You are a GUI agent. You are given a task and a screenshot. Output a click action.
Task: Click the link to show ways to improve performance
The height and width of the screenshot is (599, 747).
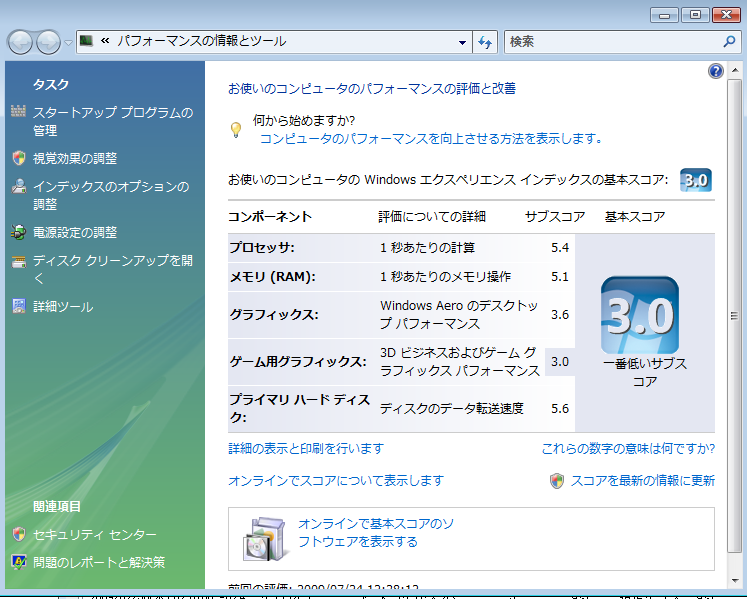(431, 139)
